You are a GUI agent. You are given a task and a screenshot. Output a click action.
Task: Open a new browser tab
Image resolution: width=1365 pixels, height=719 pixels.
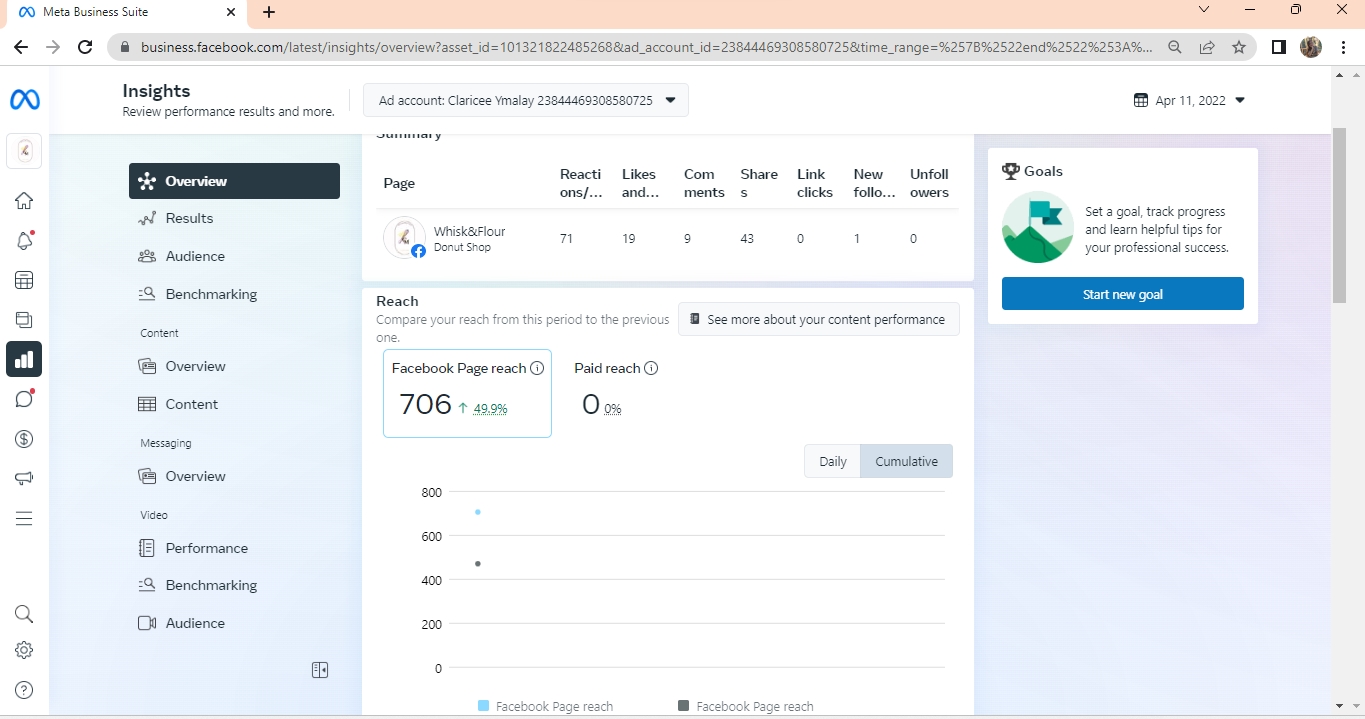tap(269, 12)
